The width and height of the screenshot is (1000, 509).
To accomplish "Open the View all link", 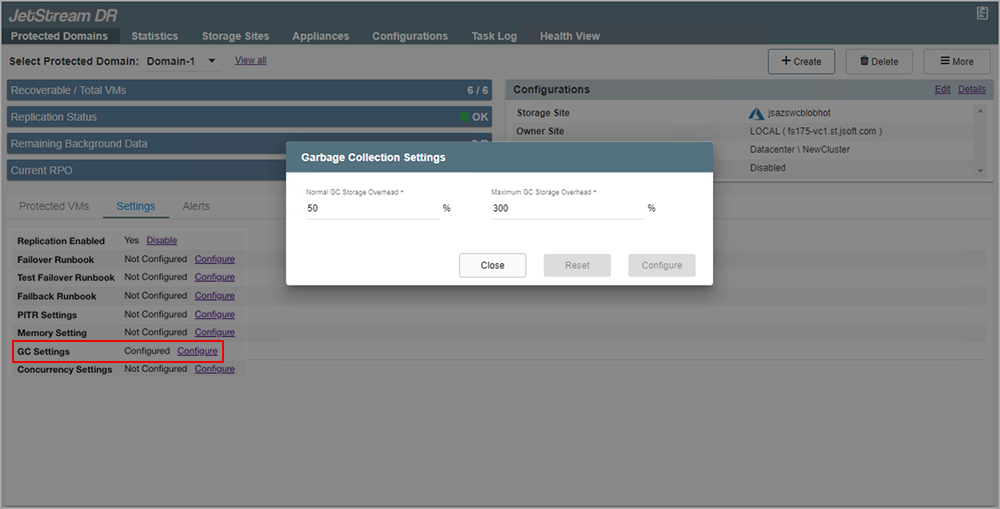I will (250, 61).
